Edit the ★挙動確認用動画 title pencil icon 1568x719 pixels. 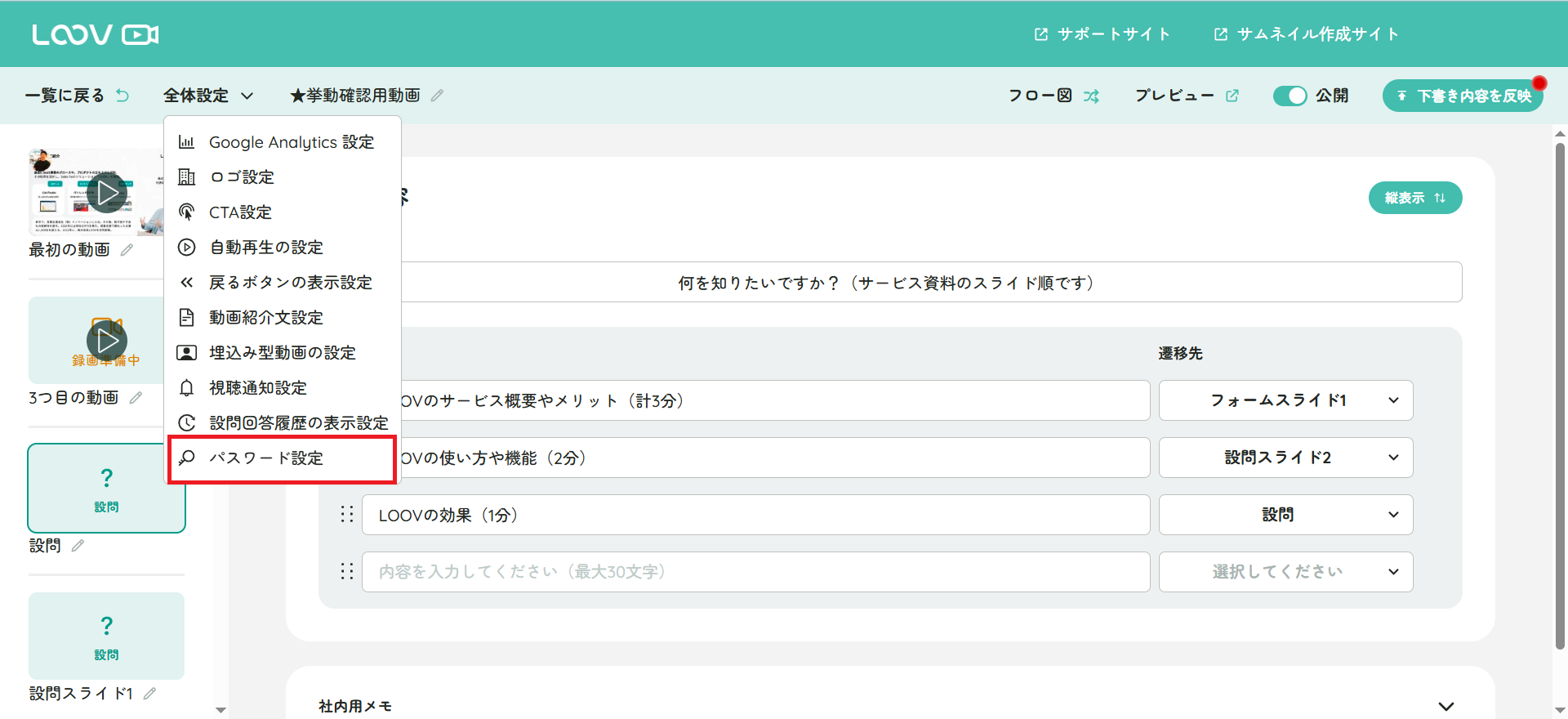pos(438,96)
